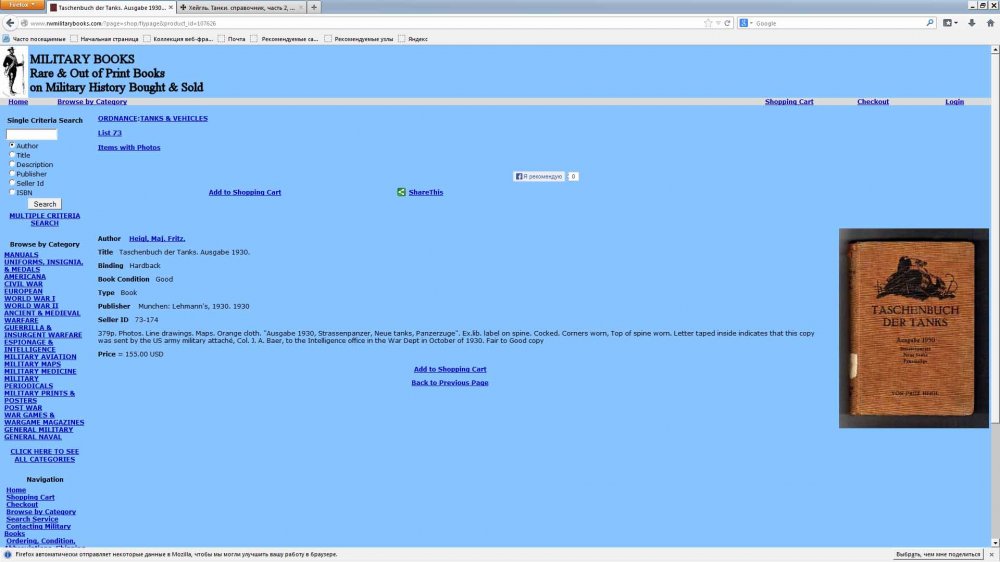
Task: Open Browse by Category in top bar
Action: tap(92, 101)
